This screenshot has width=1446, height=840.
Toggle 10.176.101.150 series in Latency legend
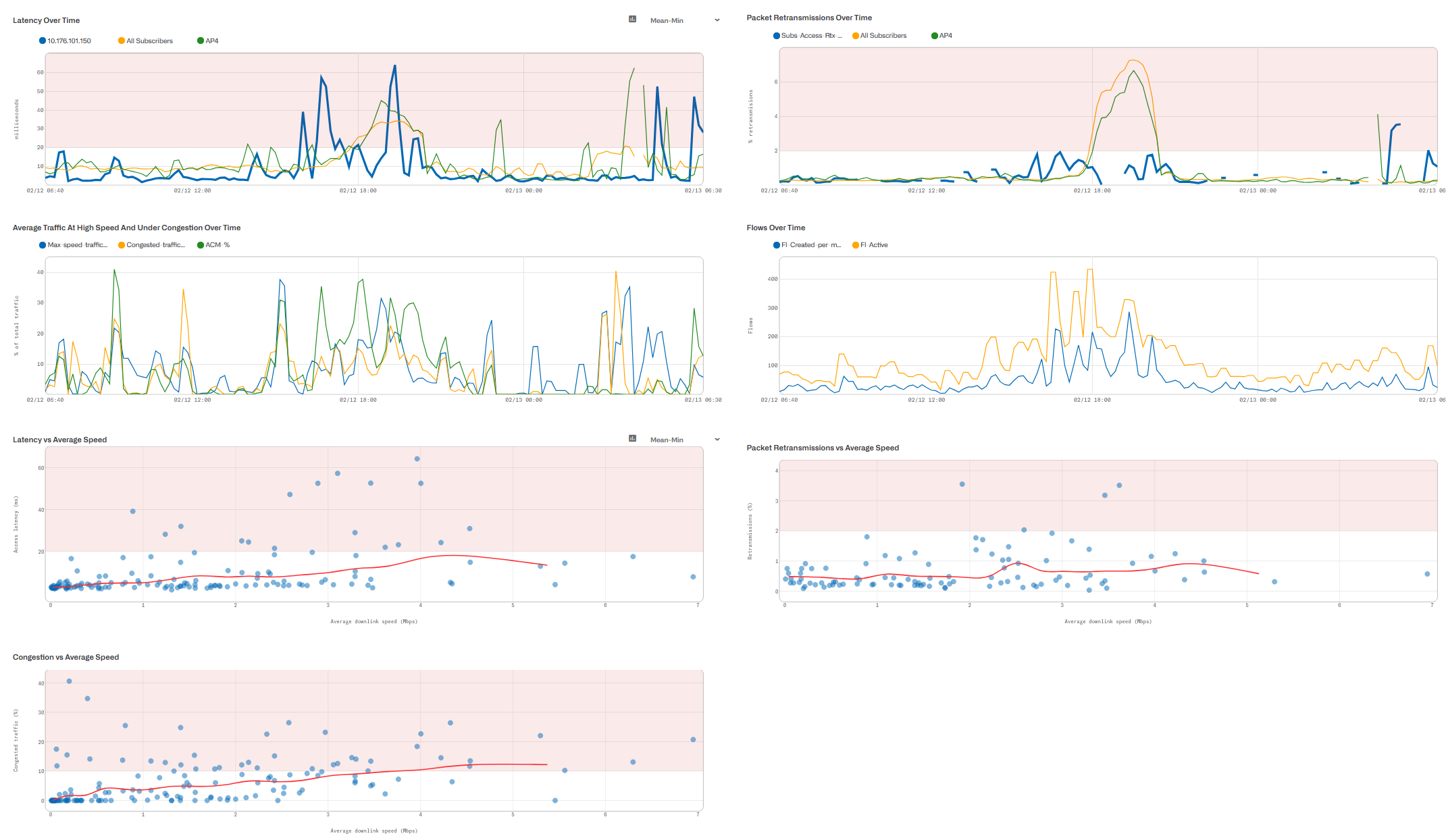click(x=69, y=41)
